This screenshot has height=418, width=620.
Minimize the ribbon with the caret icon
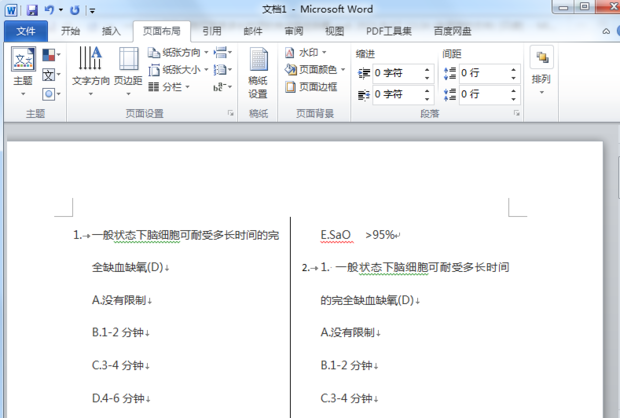pos(606,31)
